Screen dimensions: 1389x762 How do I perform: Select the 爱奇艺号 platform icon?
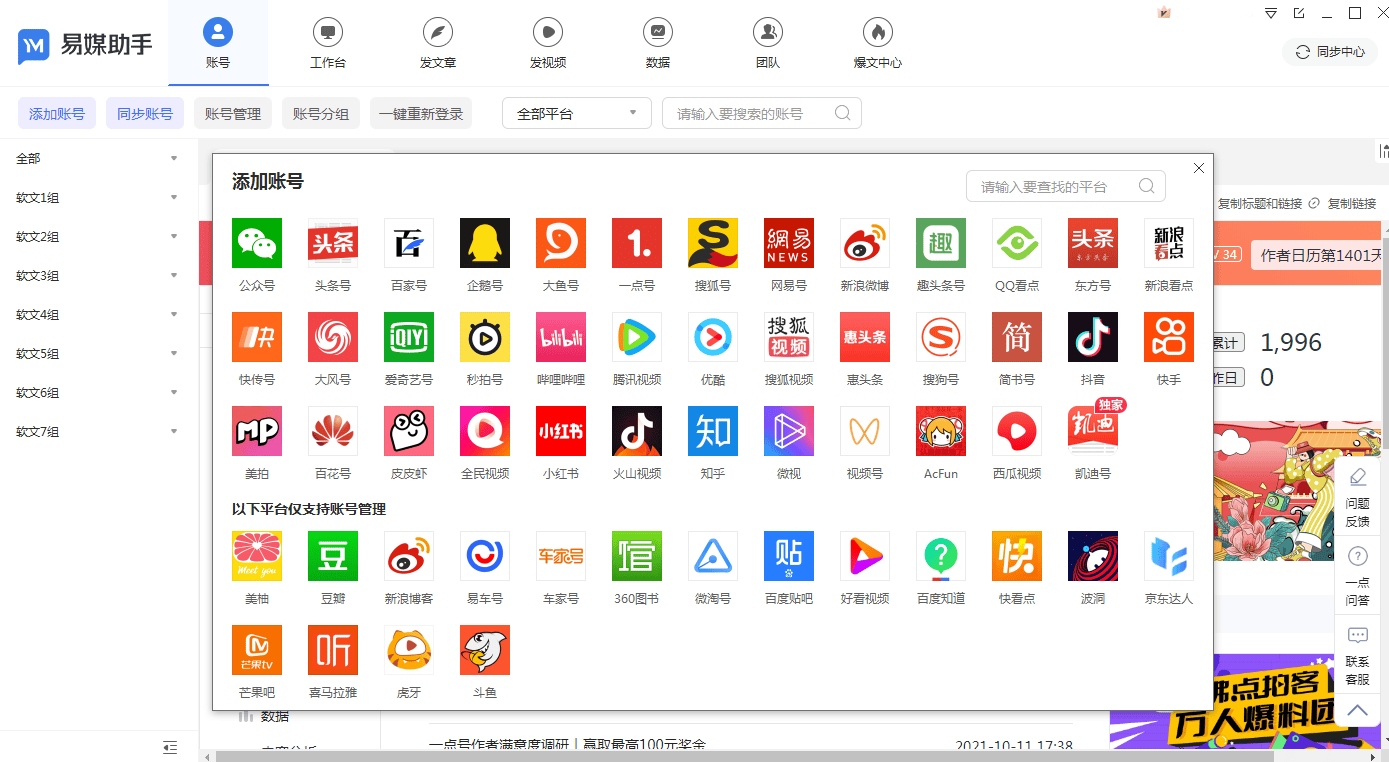(x=408, y=337)
